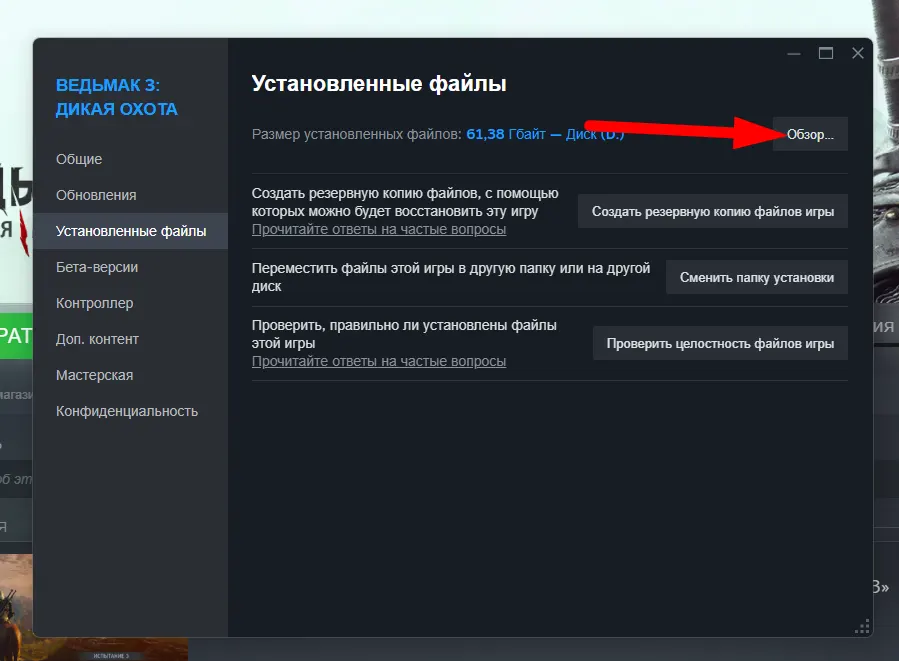Click the Переместить файлы этой игры description
Screen dimensions: 899x661
click(x=451, y=277)
